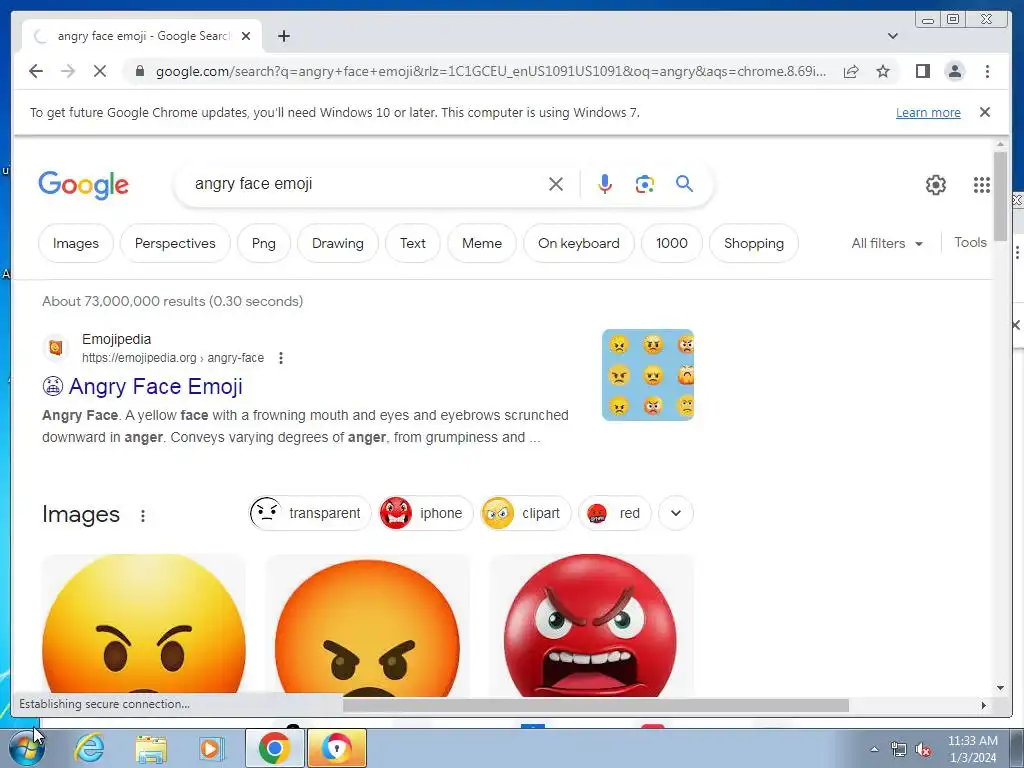Open Emojipedia result options dots
Screen dimensions: 1024x768
coord(281,358)
